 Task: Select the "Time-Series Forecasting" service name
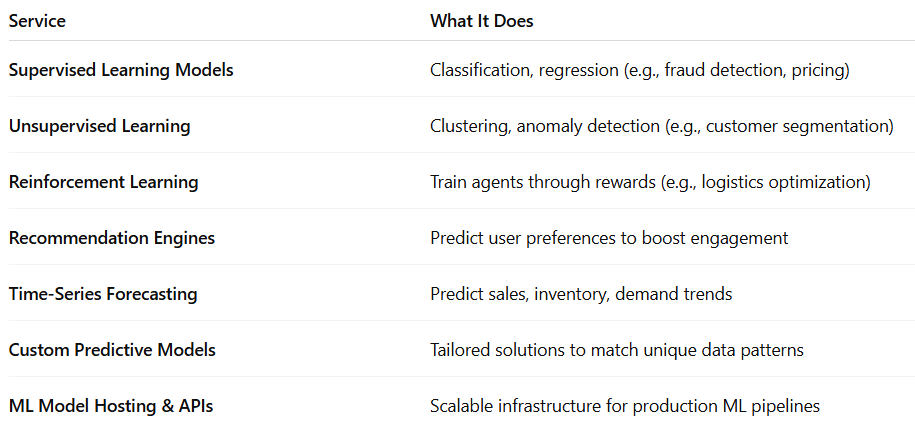(x=103, y=294)
